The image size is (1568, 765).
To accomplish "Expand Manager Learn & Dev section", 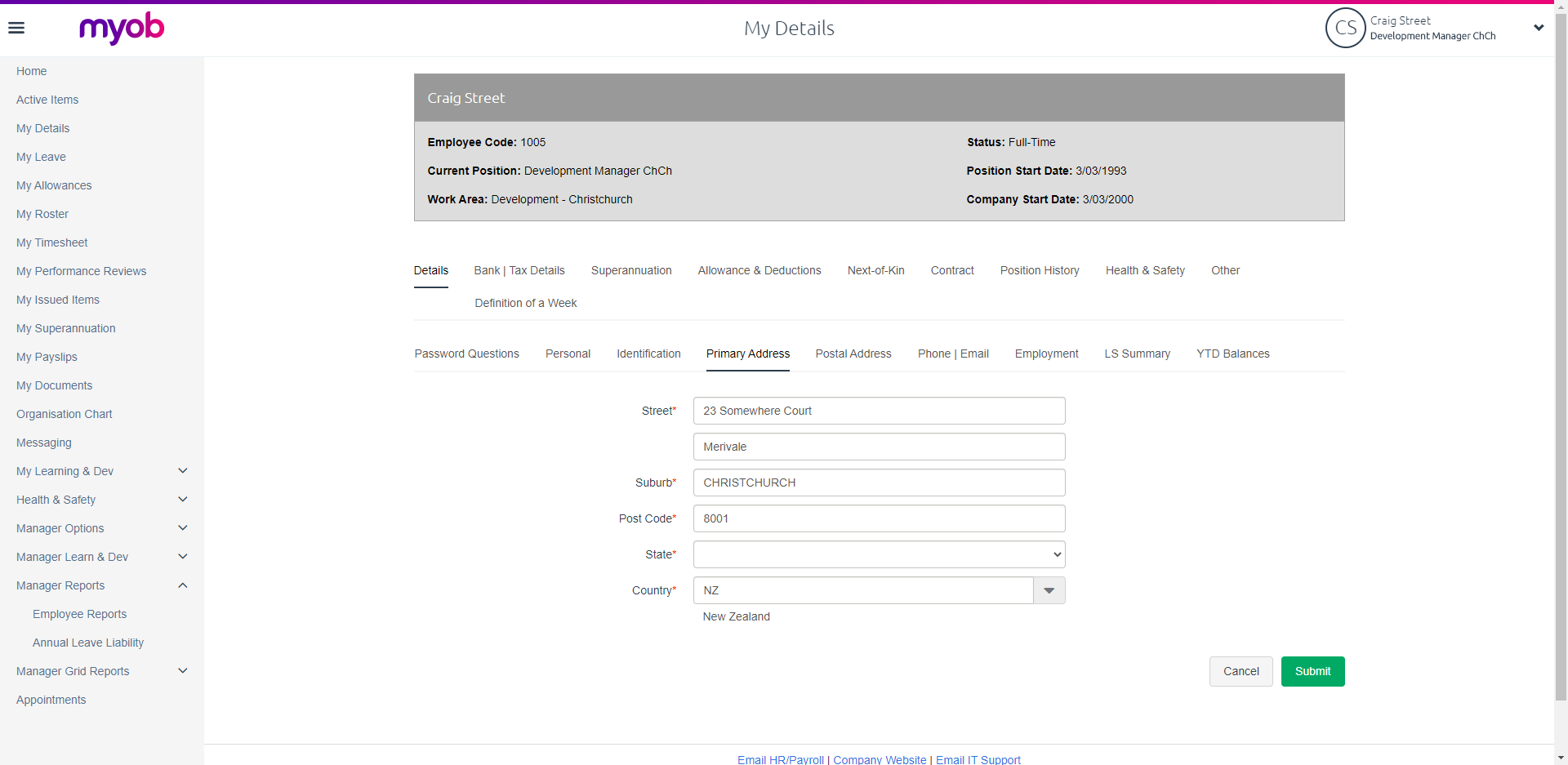I will (x=183, y=557).
